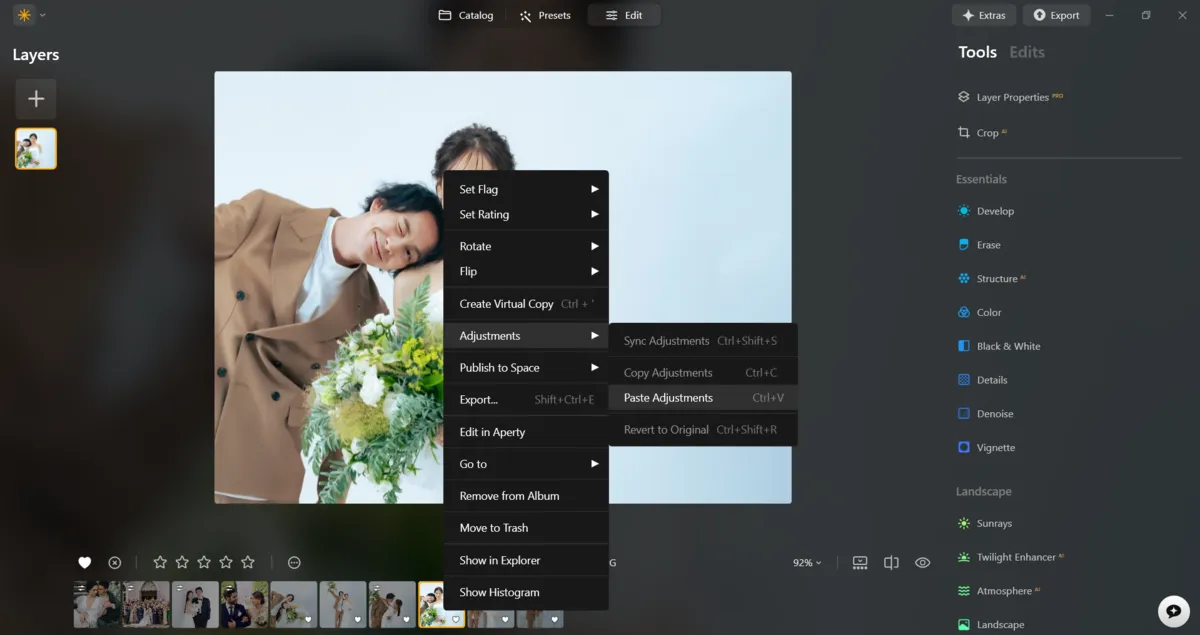Expand the Set Rating submenu
1200x635 pixels.
point(526,214)
